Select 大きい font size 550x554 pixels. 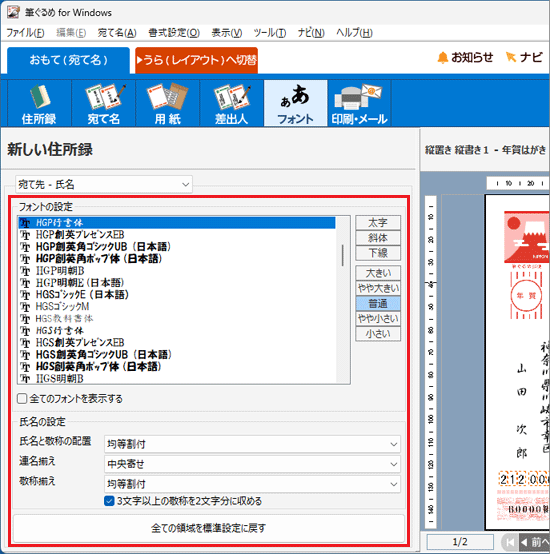(378, 273)
